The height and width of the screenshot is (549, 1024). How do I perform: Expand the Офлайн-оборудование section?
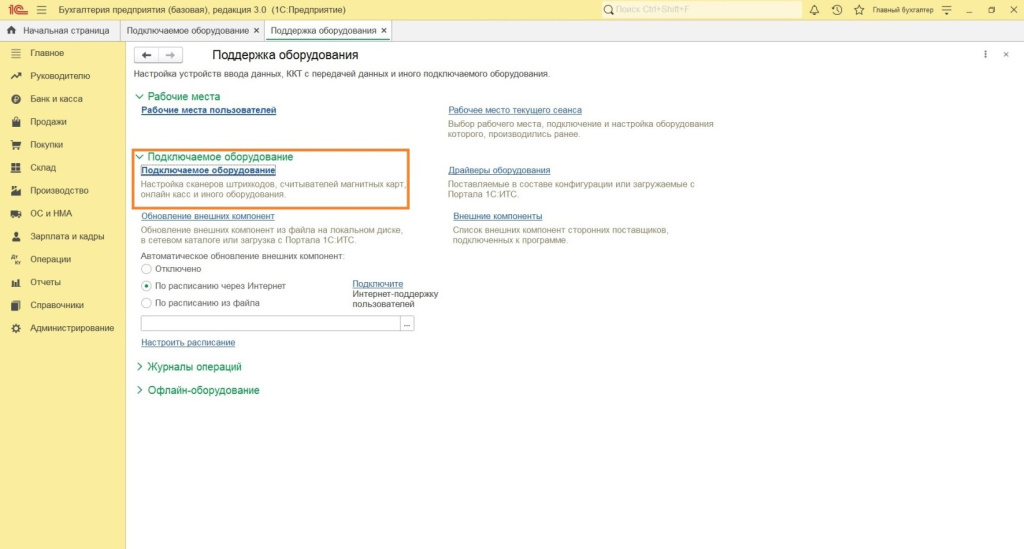coord(139,390)
